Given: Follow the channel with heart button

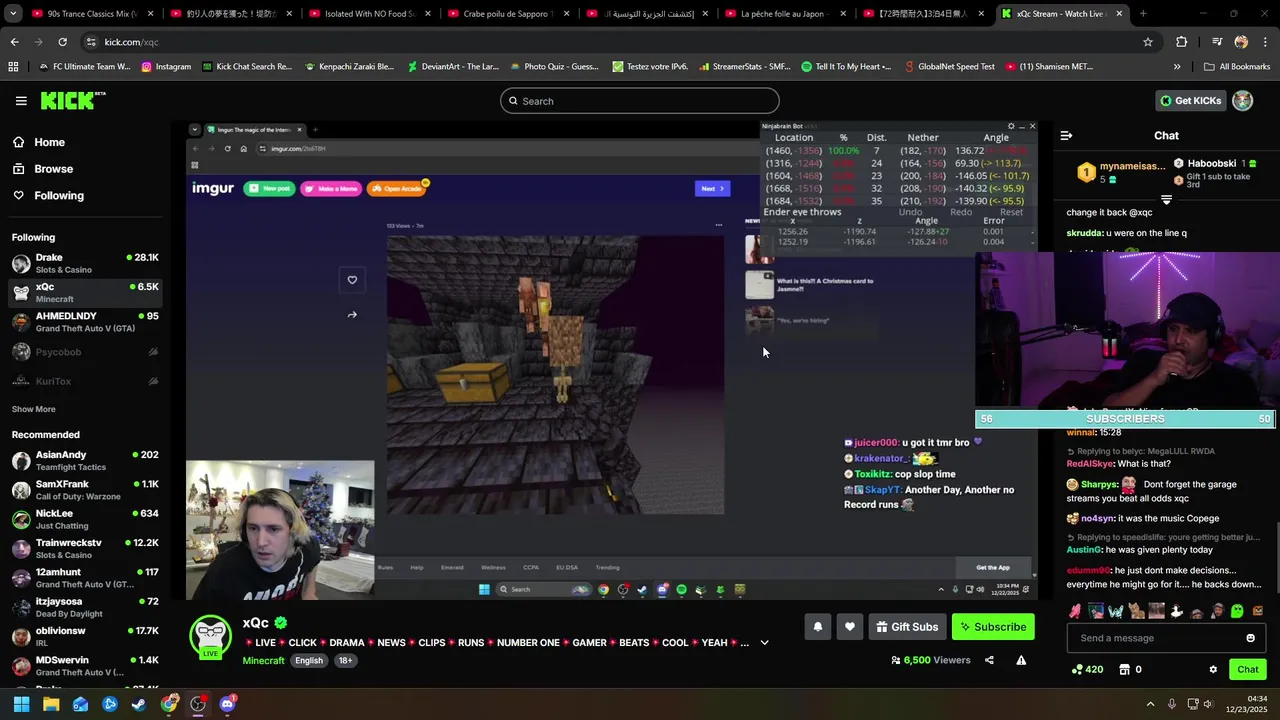Looking at the screenshot, I should pos(850,627).
